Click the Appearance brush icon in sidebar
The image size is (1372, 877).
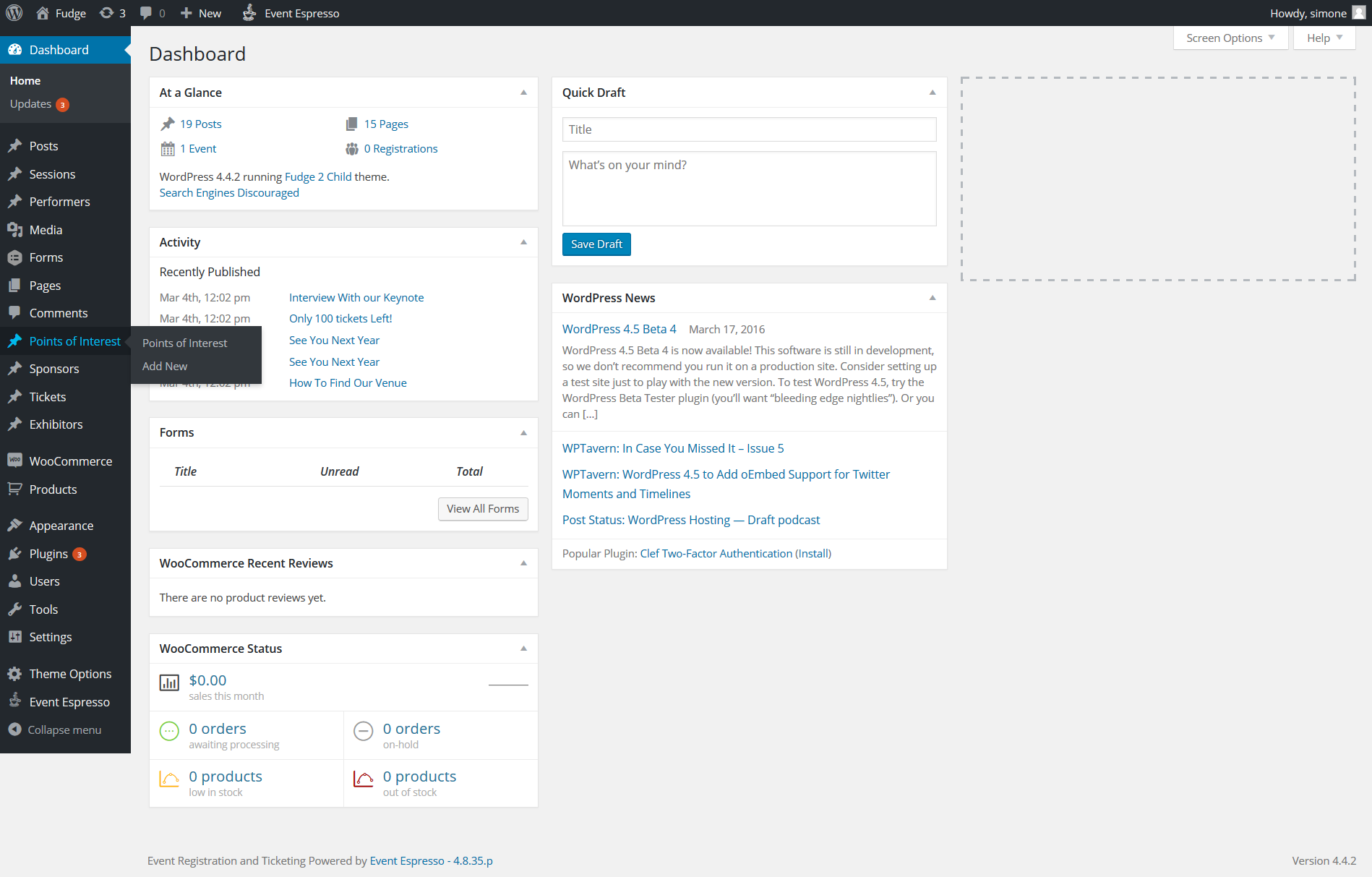coord(14,526)
